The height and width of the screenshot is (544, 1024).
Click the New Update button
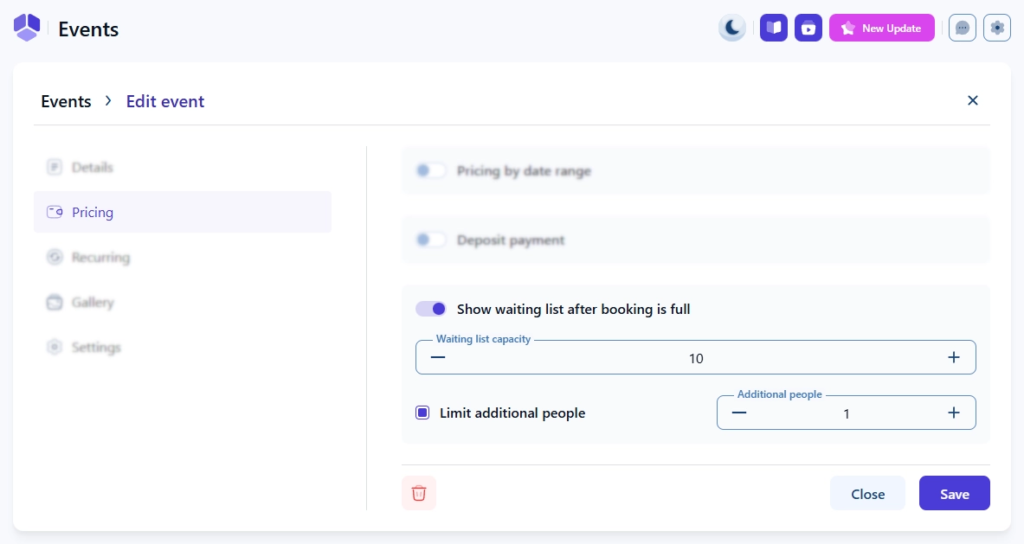881,28
